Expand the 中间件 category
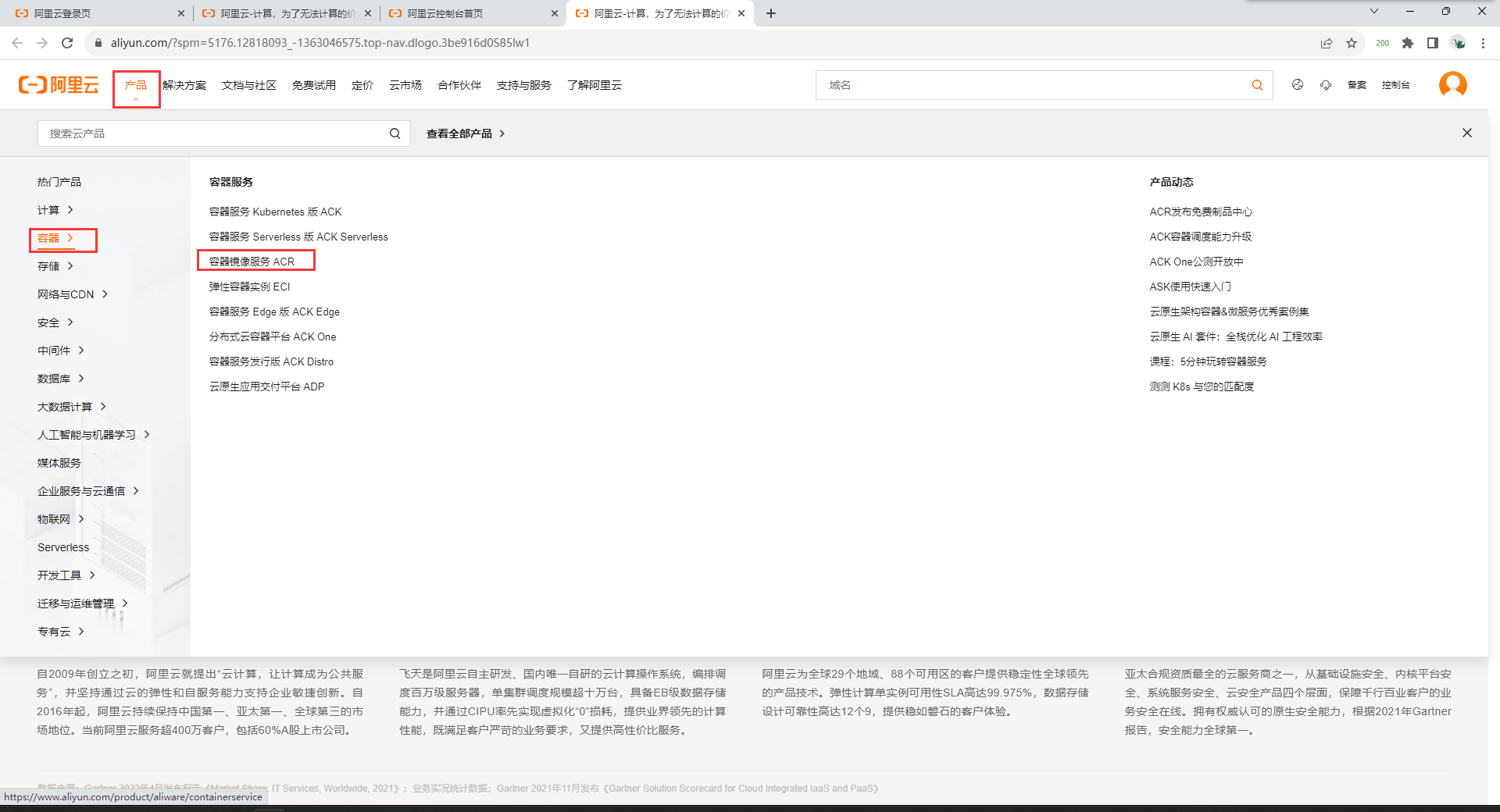Screen dimensions: 1500x812 point(61,351)
